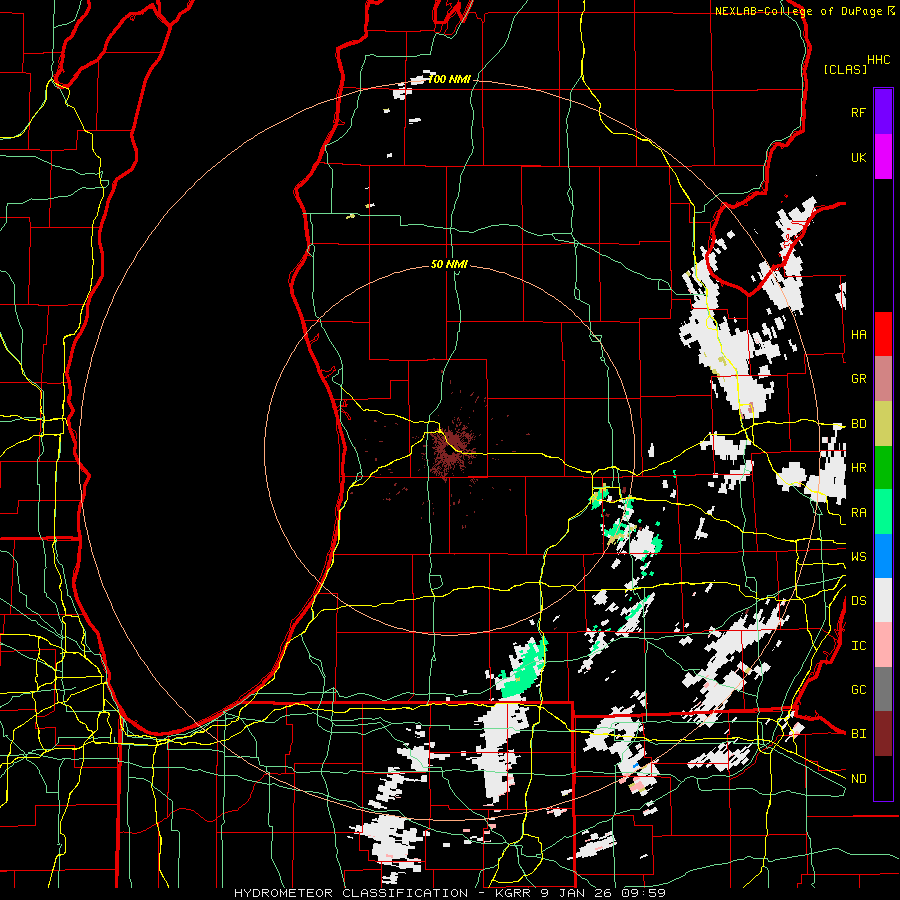Viewport: 900px width, 900px height.
Task: Click the [CLAS] units label
Action: click(x=845, y=69)
